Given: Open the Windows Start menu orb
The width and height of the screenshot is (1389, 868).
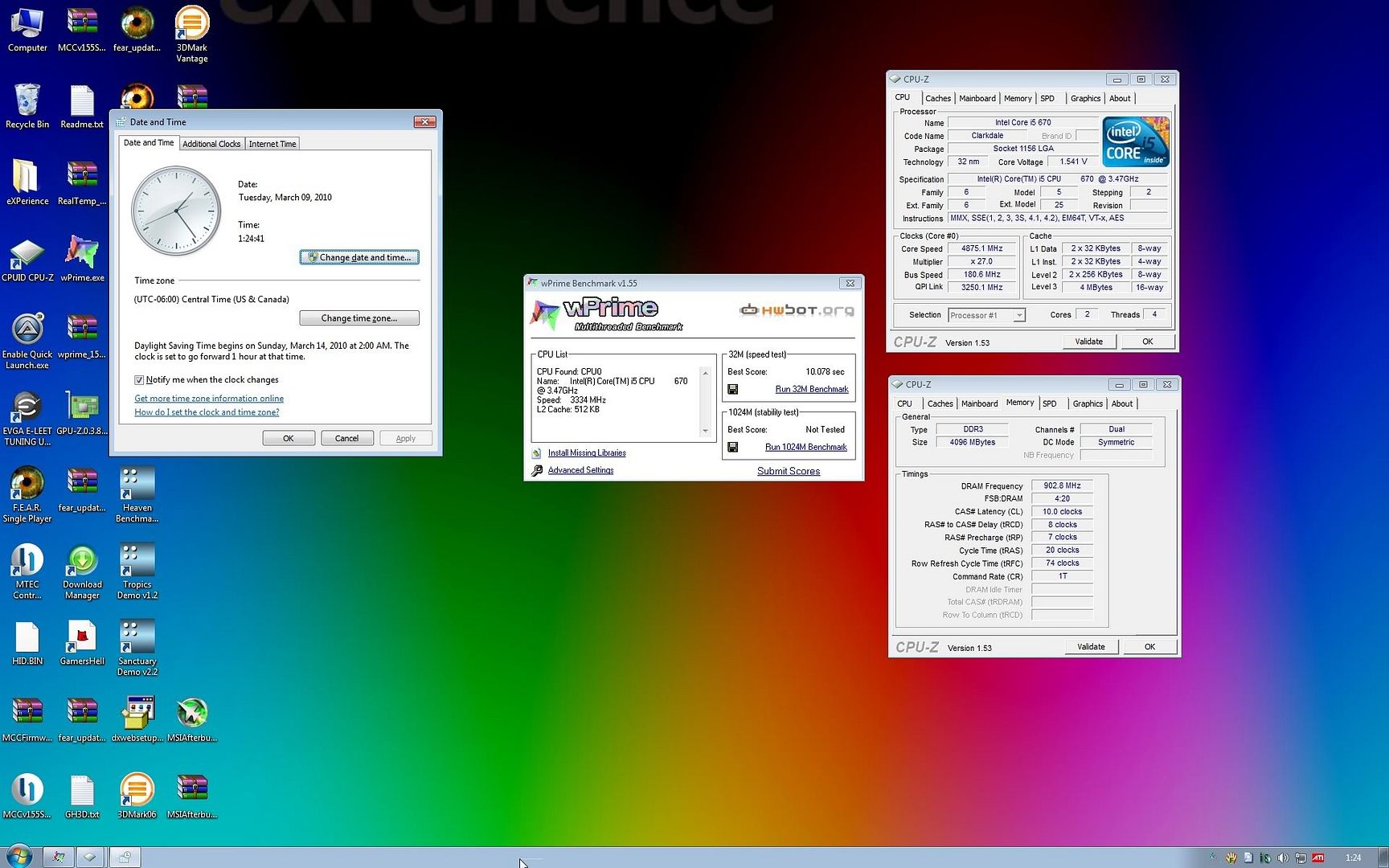Looking at the screenshot, I should tap(18, 856).
